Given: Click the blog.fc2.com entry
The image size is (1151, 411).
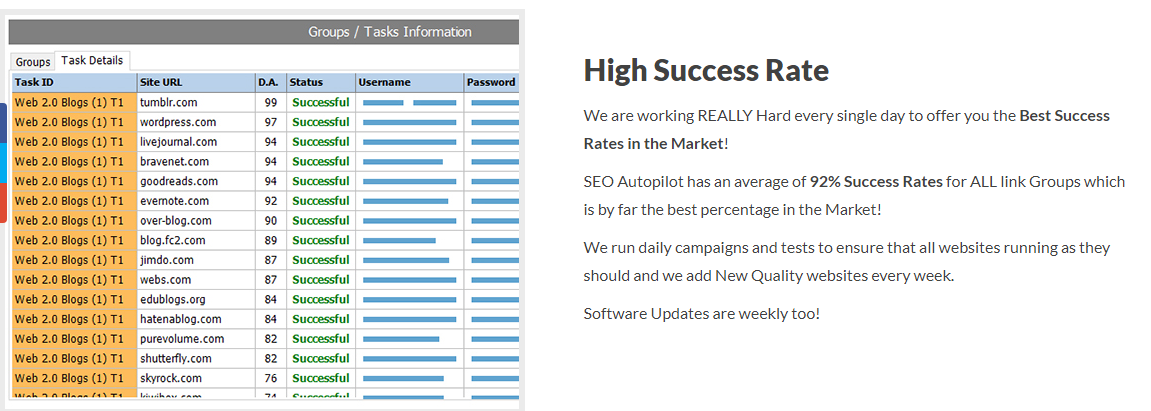Looking at the screenshot, I should click(173, 240).
